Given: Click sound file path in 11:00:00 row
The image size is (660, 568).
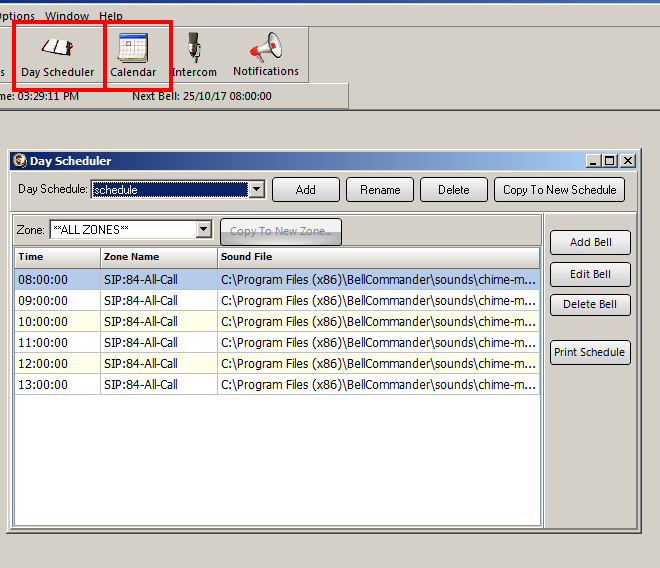Looking at the screenshot, I should pos(378,343).
